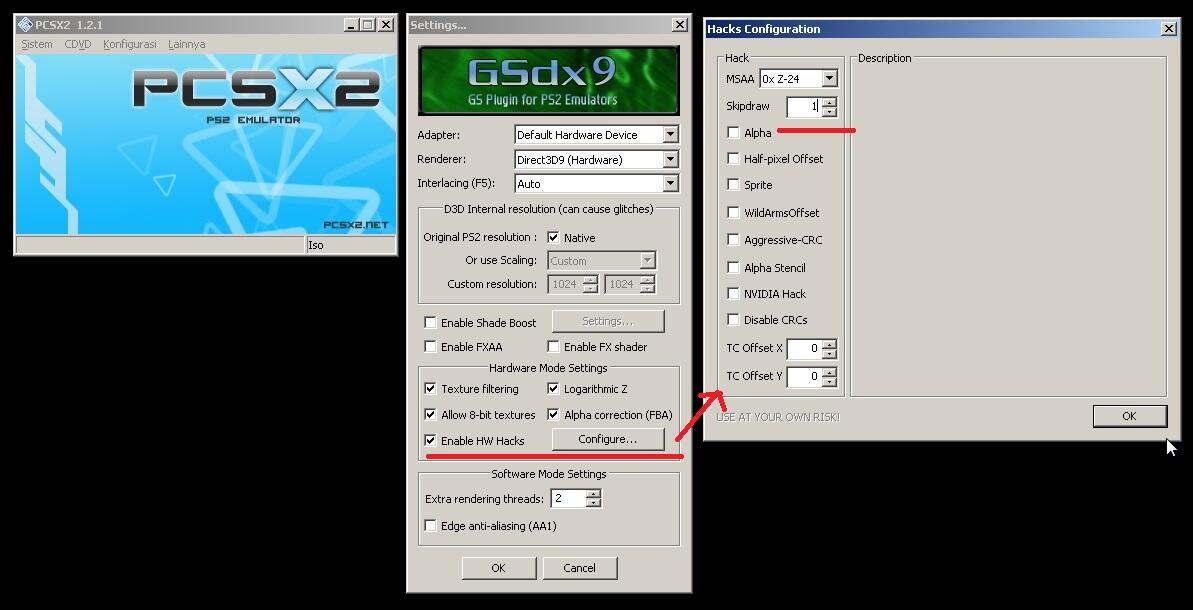Screen dimensions: 1193x610
Task: Expand the MSAA dropdown
Action: (829, 78)
